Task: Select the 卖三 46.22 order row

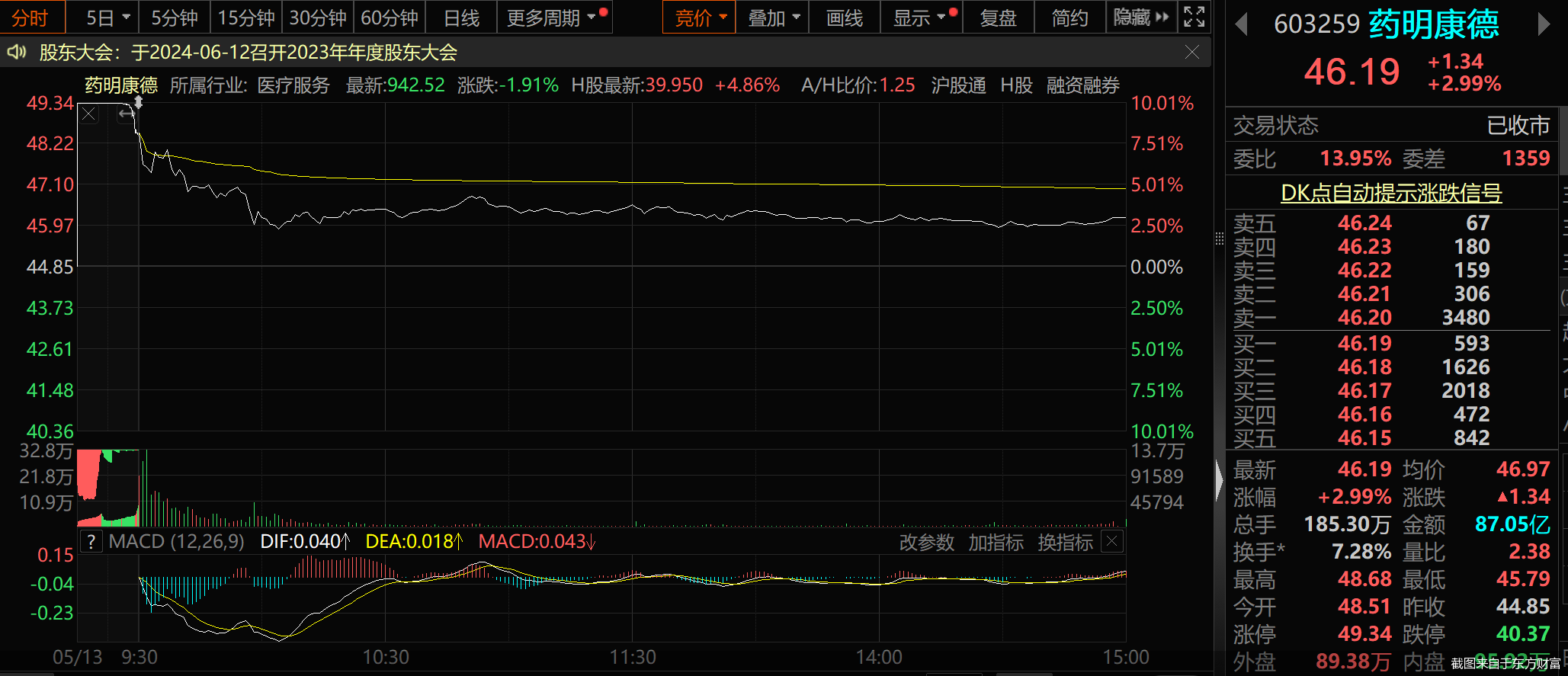Action: (1392, 271)
